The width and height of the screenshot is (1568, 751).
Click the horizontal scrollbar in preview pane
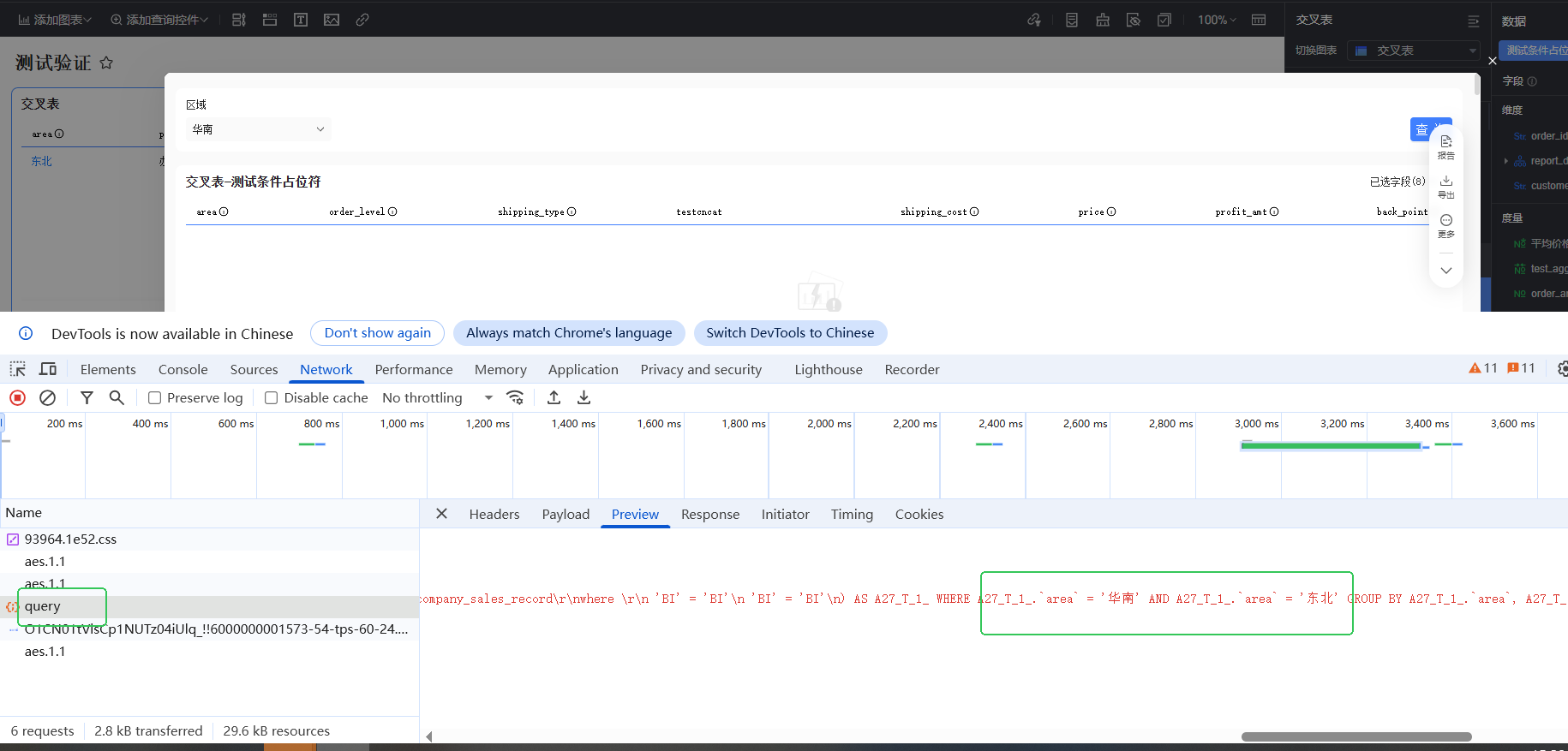(1356, 736)
